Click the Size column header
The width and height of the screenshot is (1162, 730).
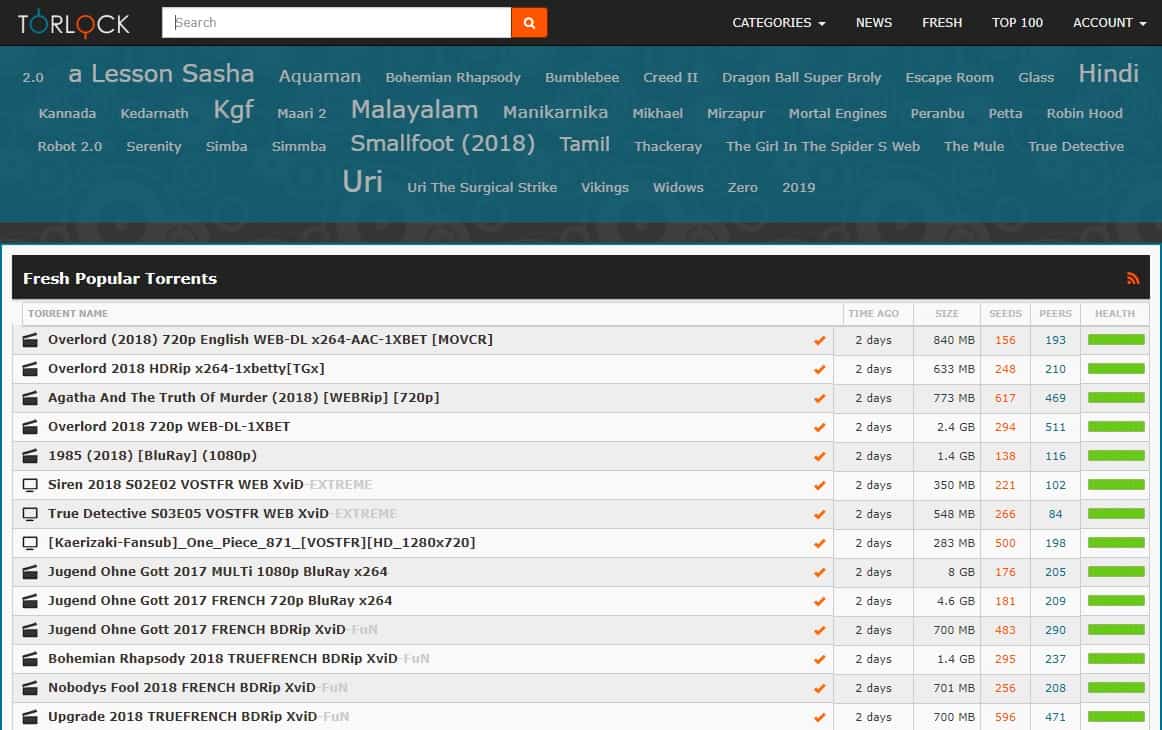point(946,313)
